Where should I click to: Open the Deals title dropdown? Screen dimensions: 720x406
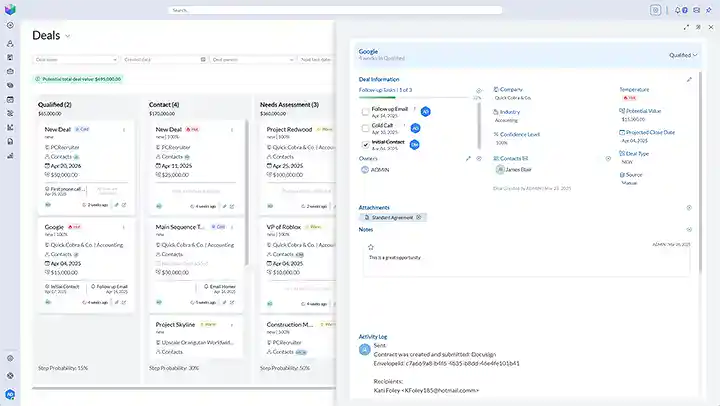68,36
